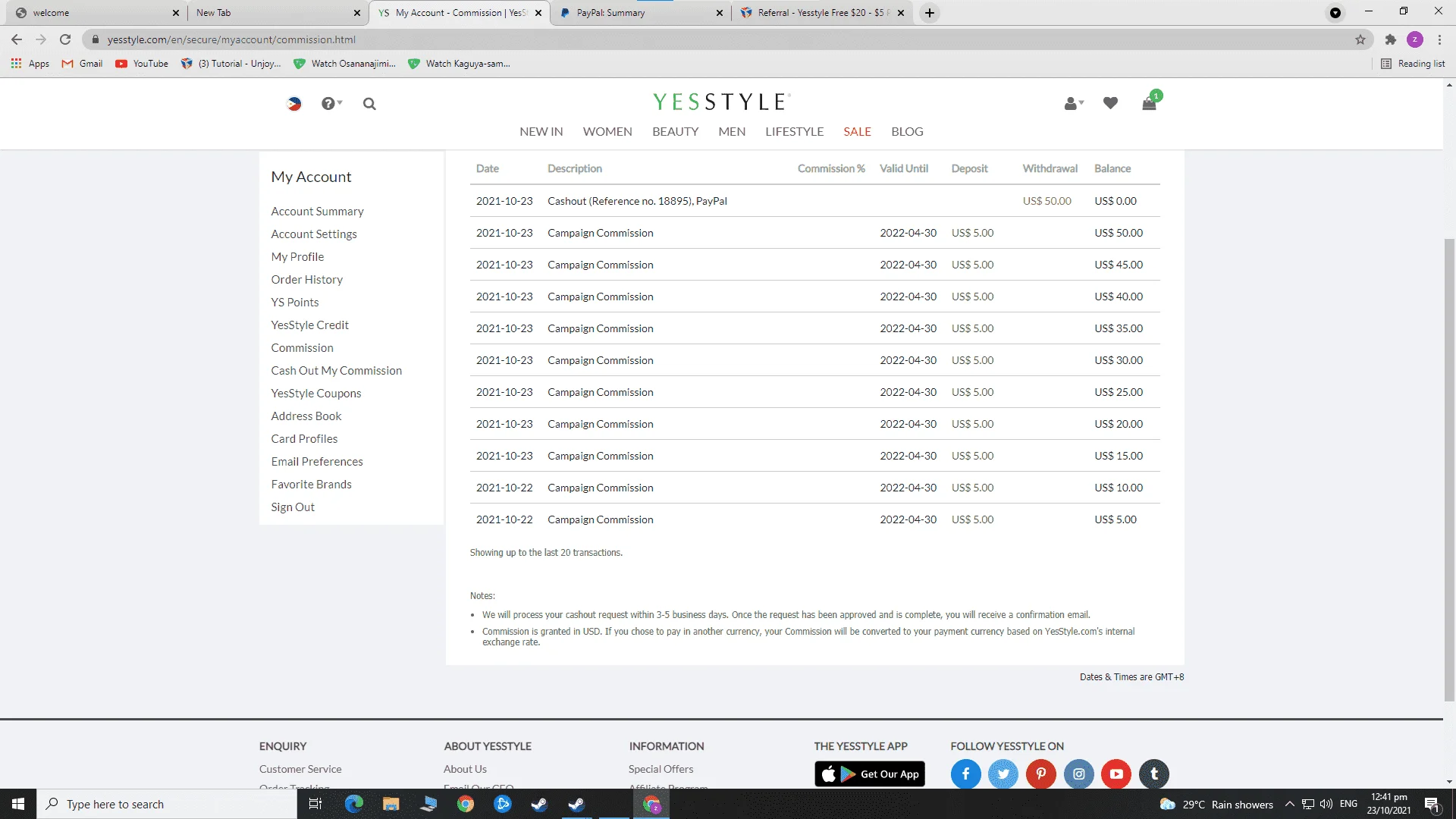Open SALE menu
The height and width of the screenshot is (819, 1456).
(858, 132)
